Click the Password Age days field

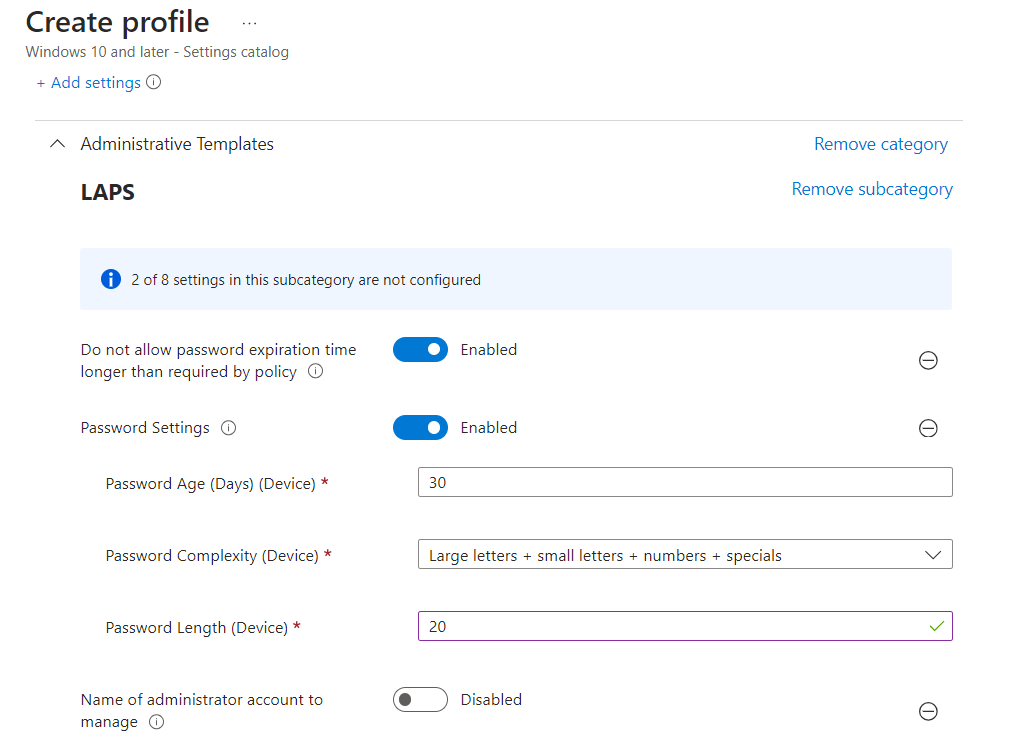685,483
